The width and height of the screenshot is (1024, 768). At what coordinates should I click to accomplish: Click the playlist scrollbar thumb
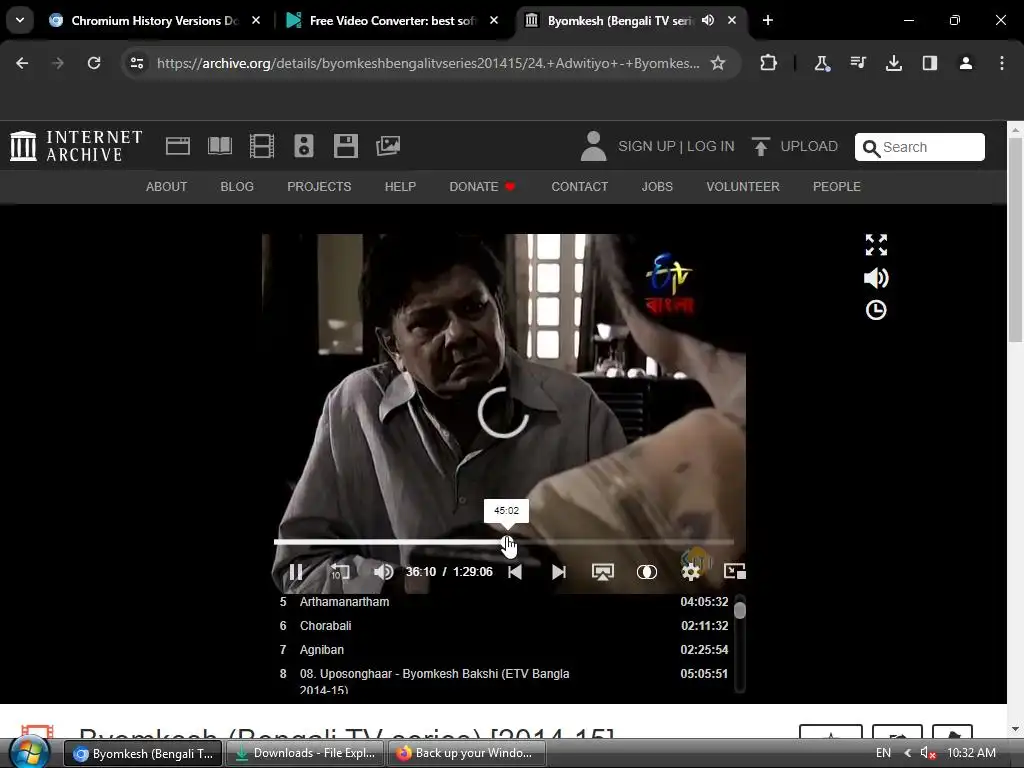(x=739, y=610)
